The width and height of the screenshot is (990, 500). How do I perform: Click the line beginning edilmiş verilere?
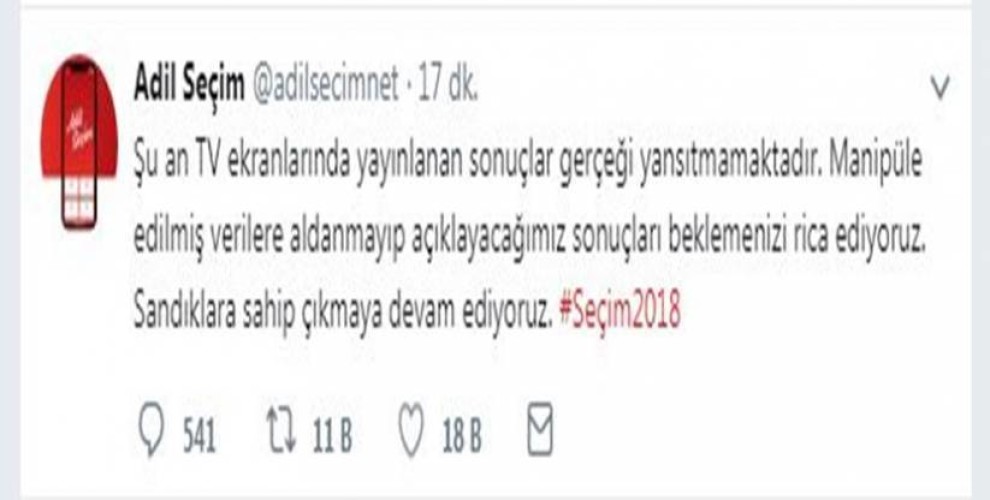528,240
